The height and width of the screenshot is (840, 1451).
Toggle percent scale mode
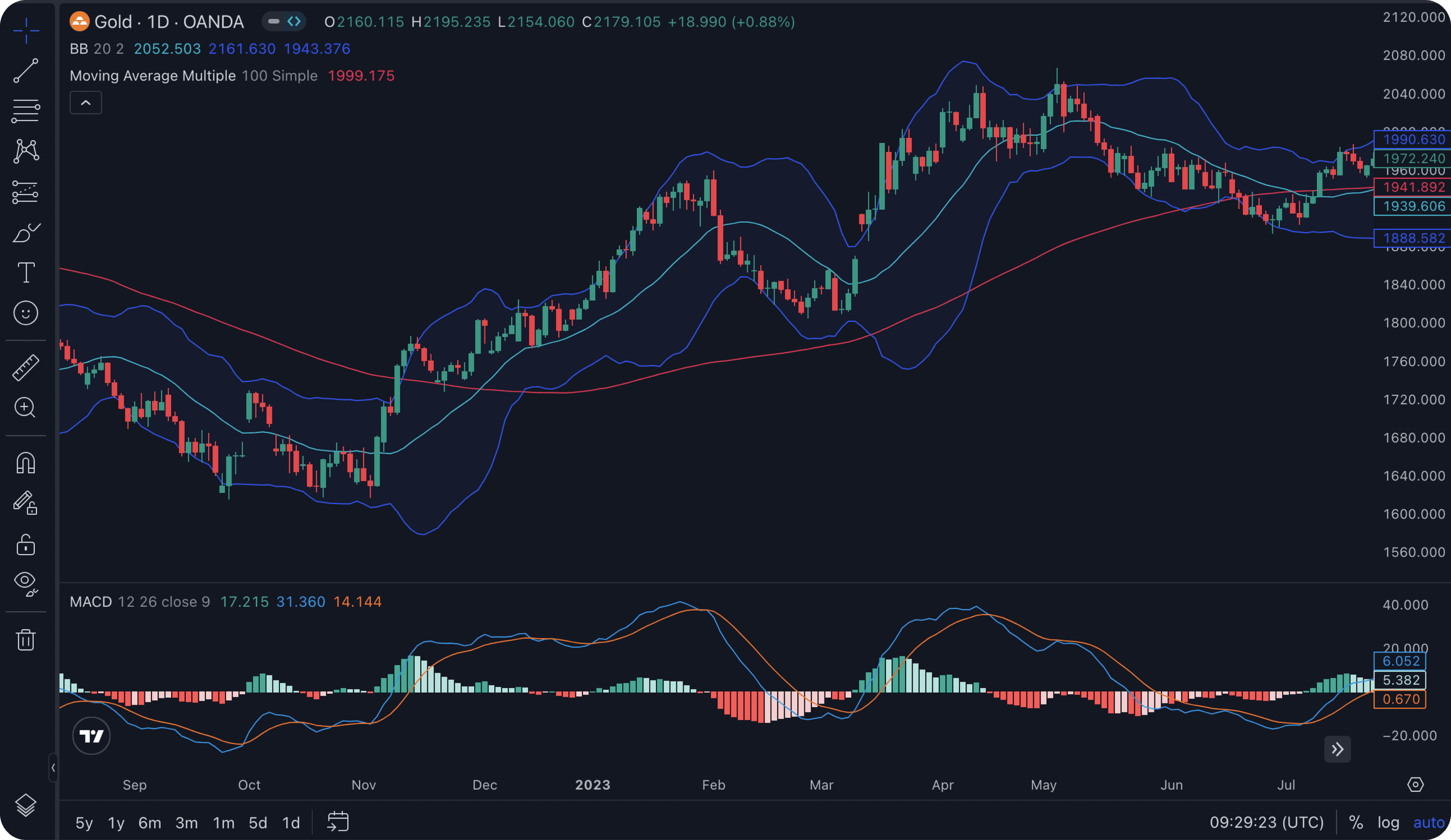pyautogui.click(x=1356, y=822)
